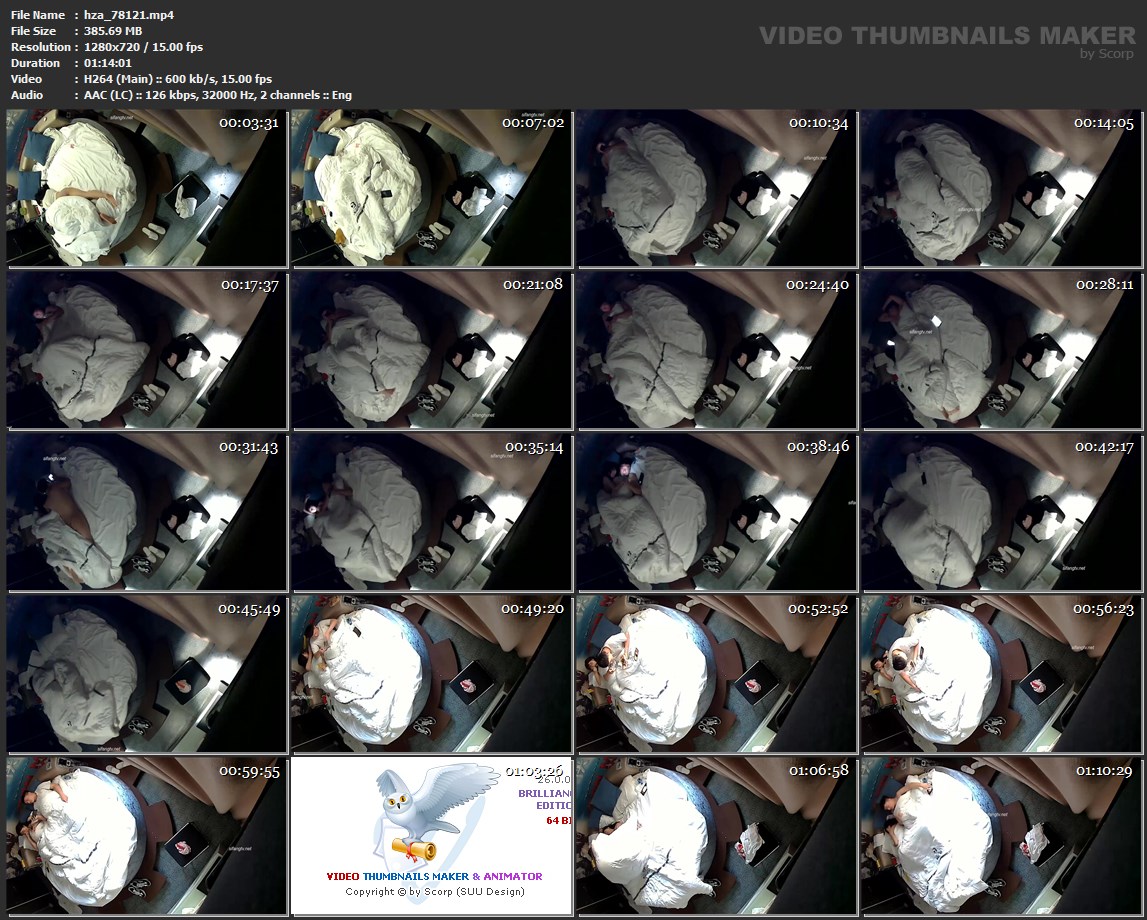Click the 00:21:08 thumbnail
Viewport: 1147px width, 920px height.
pyautogui.click(x=431, y=350)
